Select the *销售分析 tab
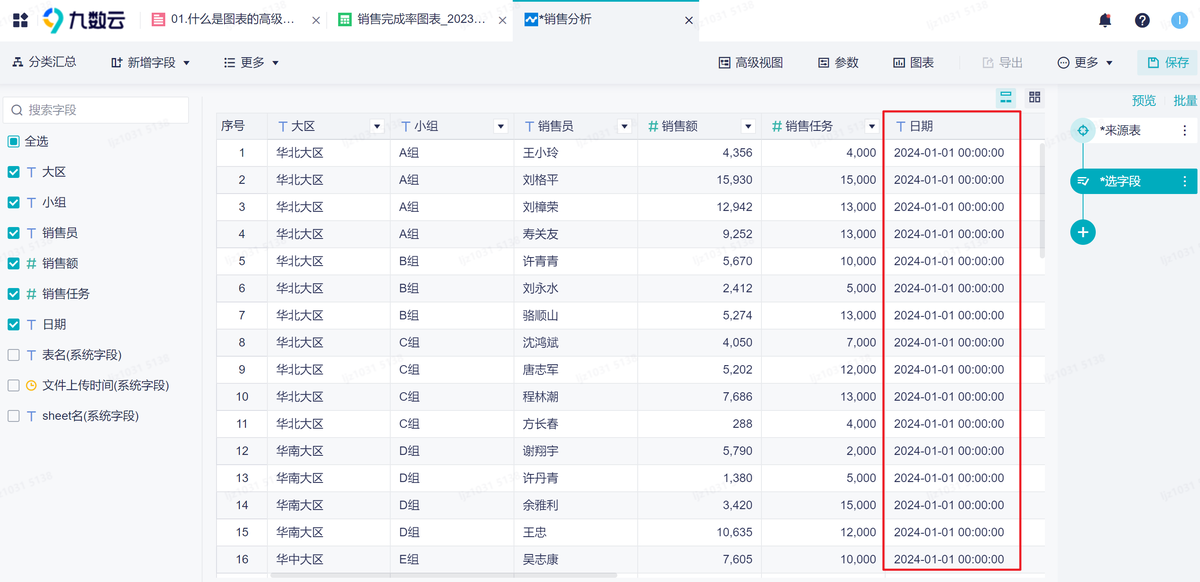Viewport: 1200px width, 582px height. pos(606,20)
